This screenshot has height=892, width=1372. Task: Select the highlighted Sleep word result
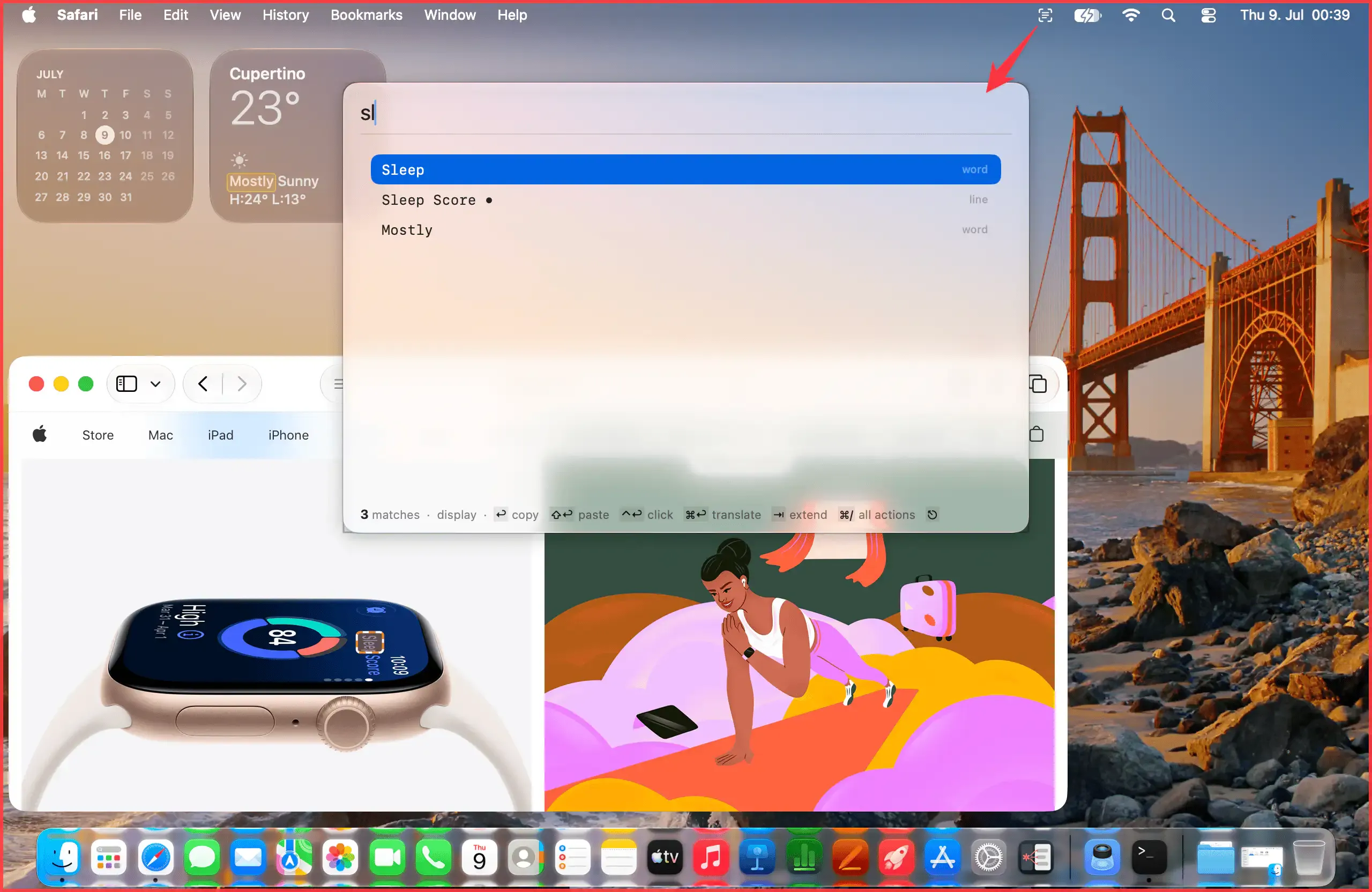[x=685, y=169]
